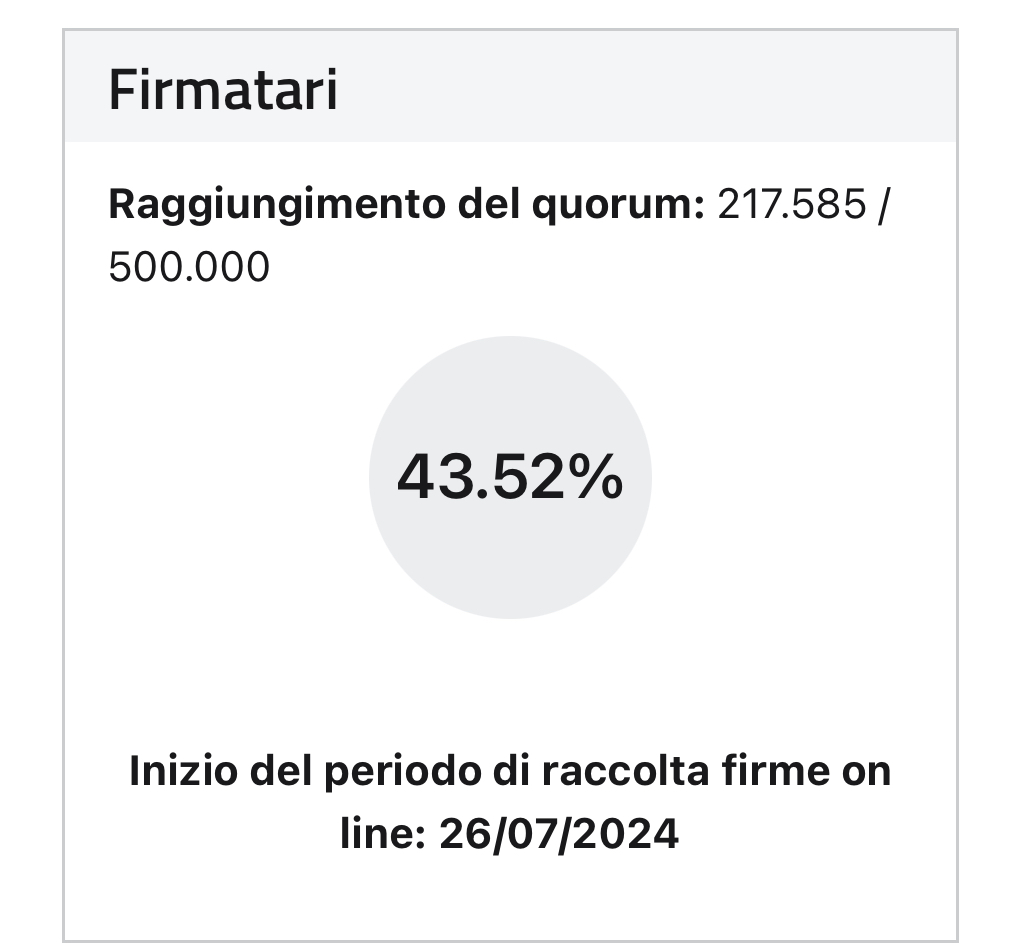1019x952 pixels.
Task: Click the word 'on' ending the first footer line
Action: pyautogui.click(x=866, y=773)
